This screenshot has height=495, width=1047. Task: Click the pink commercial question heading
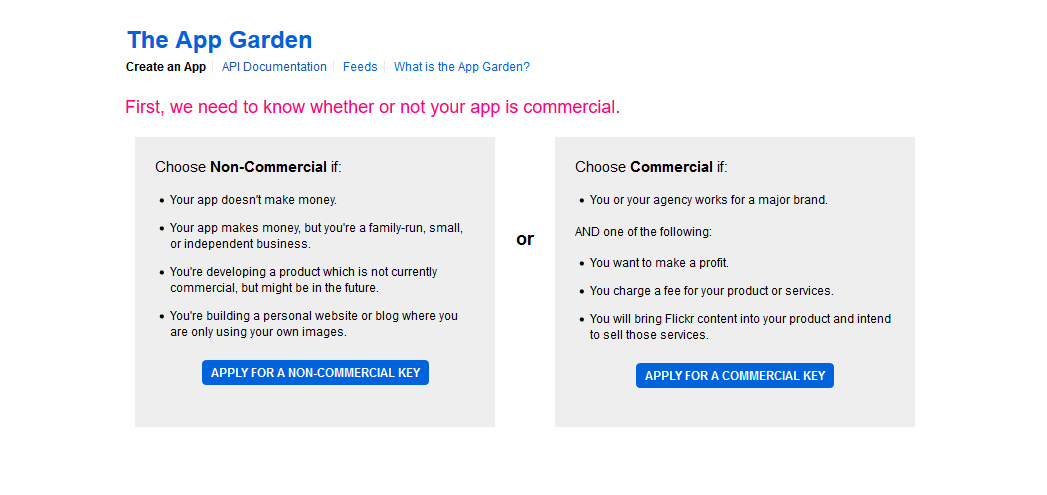point(372,107)
